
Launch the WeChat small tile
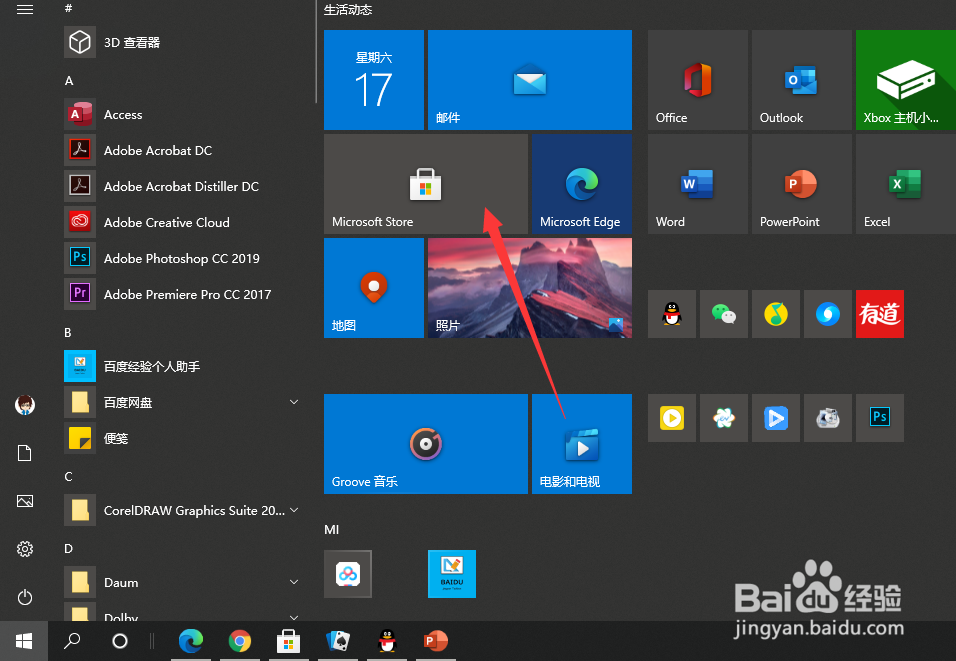pos(724,314)
